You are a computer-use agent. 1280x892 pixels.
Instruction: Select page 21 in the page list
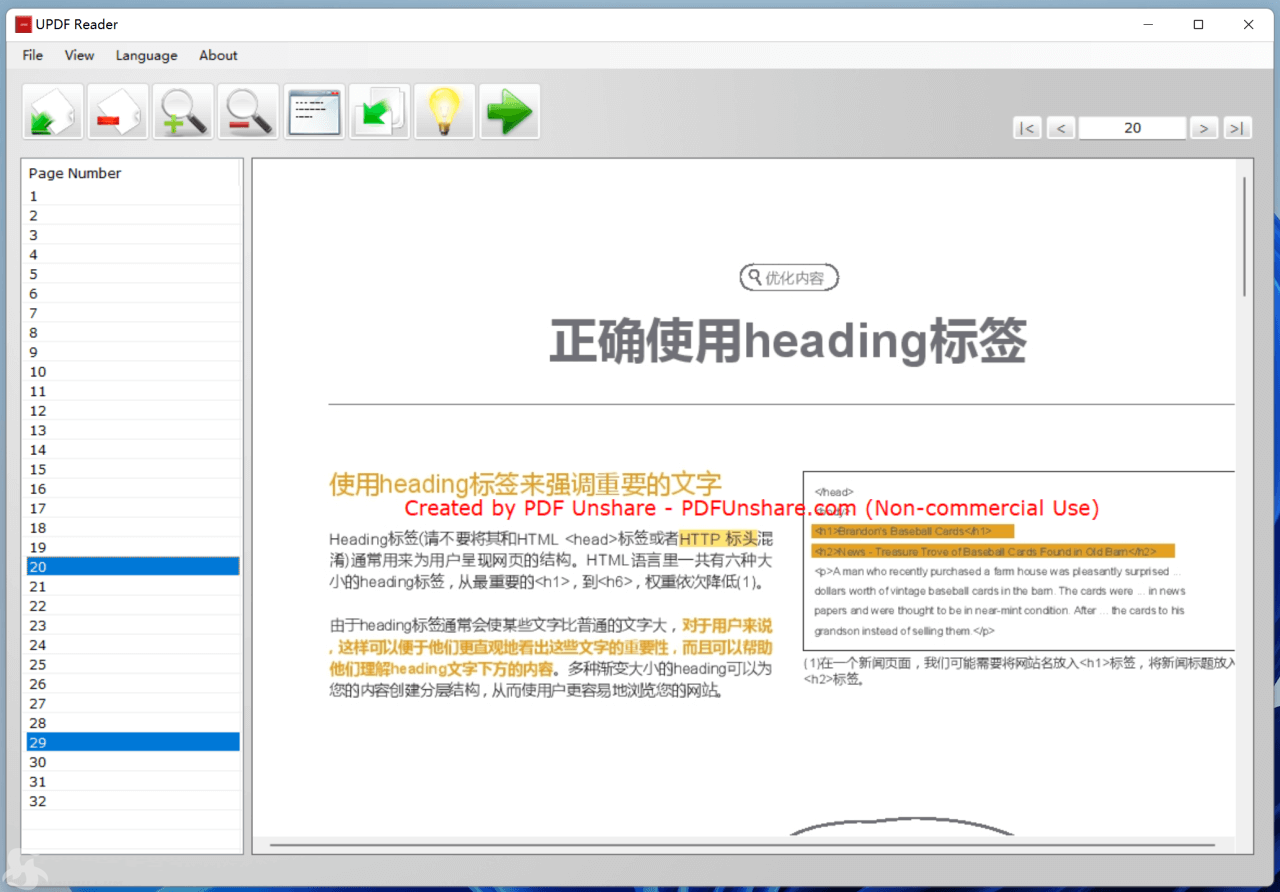click(133, 586)
